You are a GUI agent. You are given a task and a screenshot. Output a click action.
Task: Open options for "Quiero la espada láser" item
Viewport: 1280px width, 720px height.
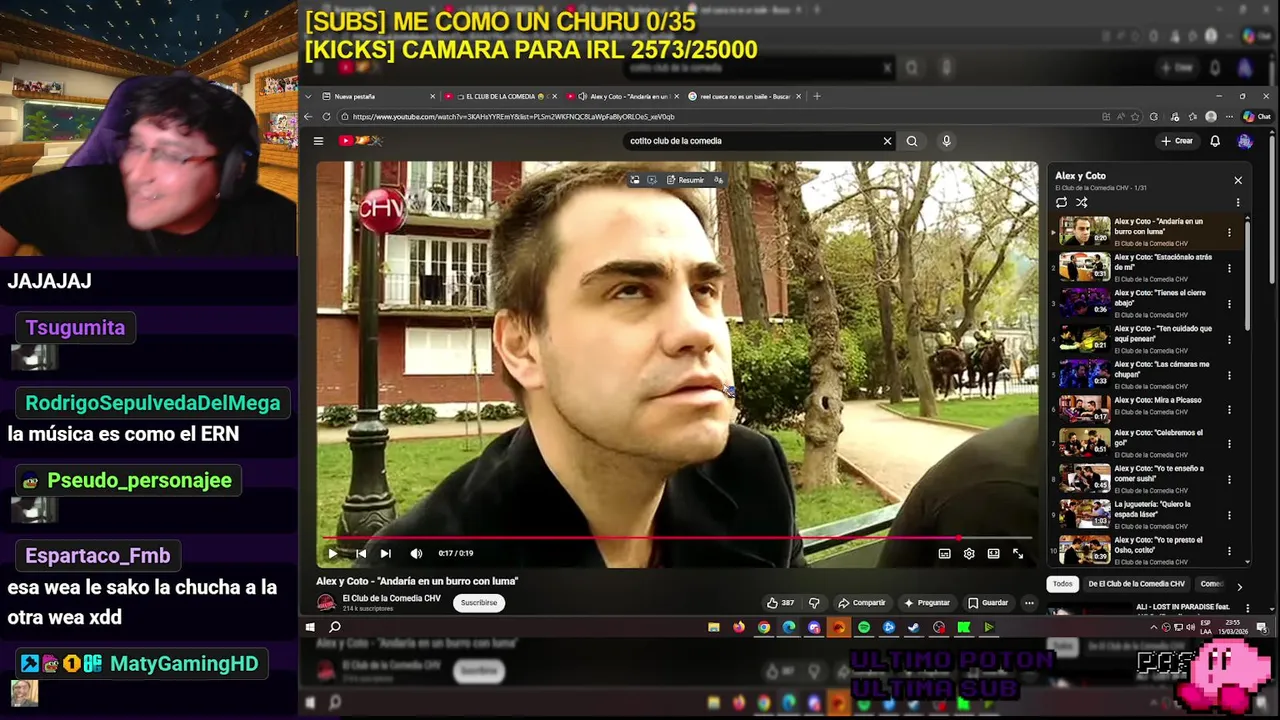click(x=1230, y=515)
